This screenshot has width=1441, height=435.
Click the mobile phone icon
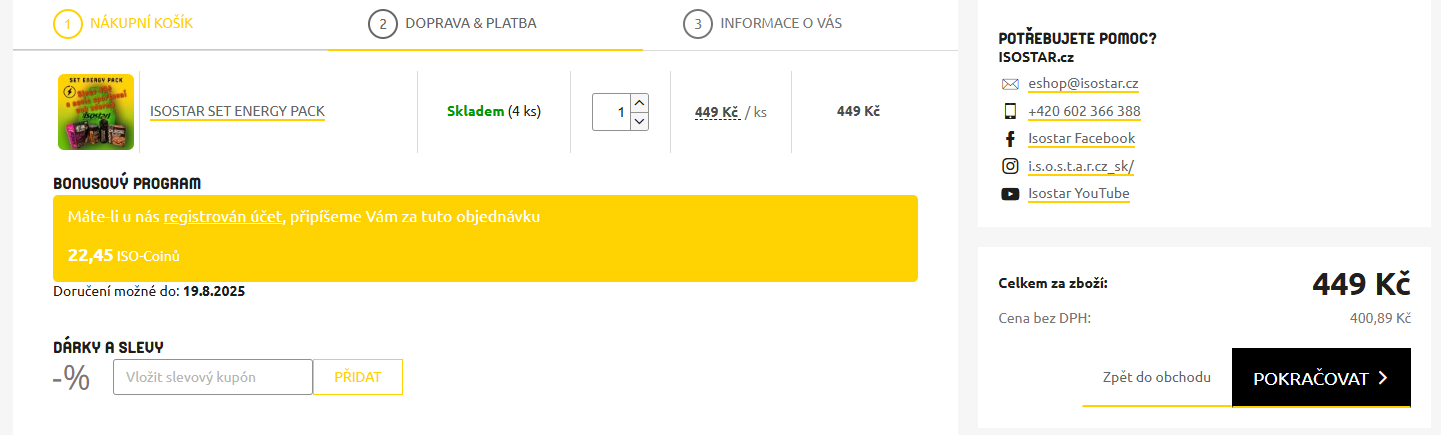(x=1010, y=111)
